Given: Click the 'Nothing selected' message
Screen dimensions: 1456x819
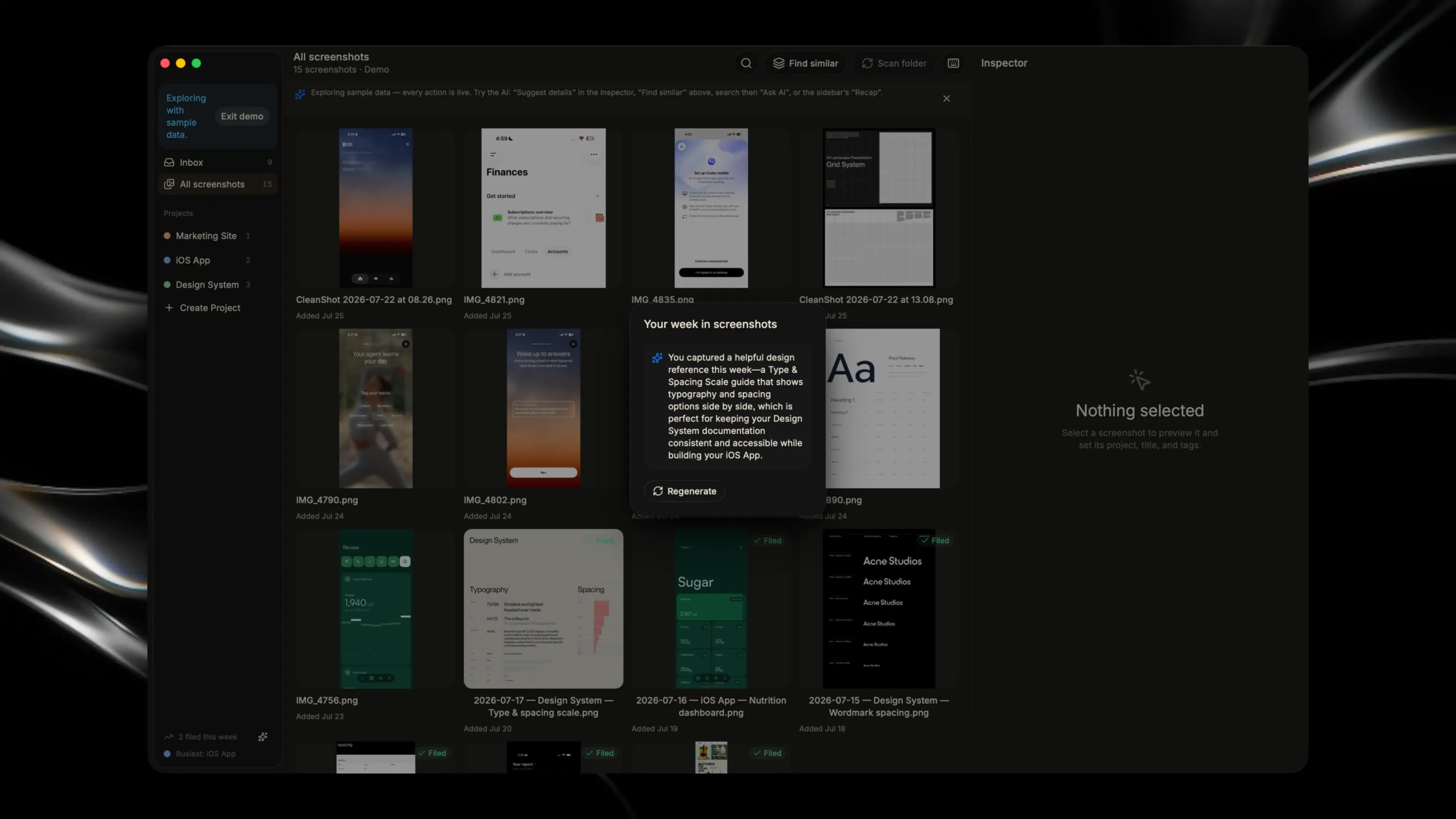Looking at the screenshot, I should pyautogui.click(x=1139, y=411).
